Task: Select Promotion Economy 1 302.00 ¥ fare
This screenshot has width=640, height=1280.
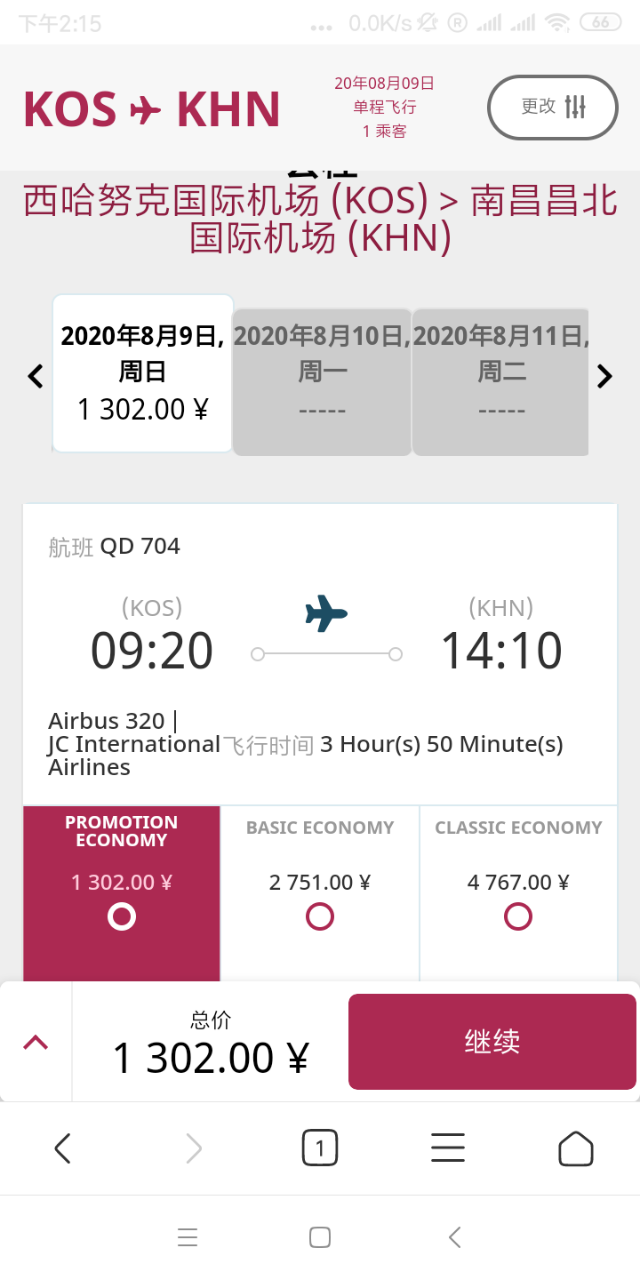Action: pyautogui.click(x=121, y=893)
